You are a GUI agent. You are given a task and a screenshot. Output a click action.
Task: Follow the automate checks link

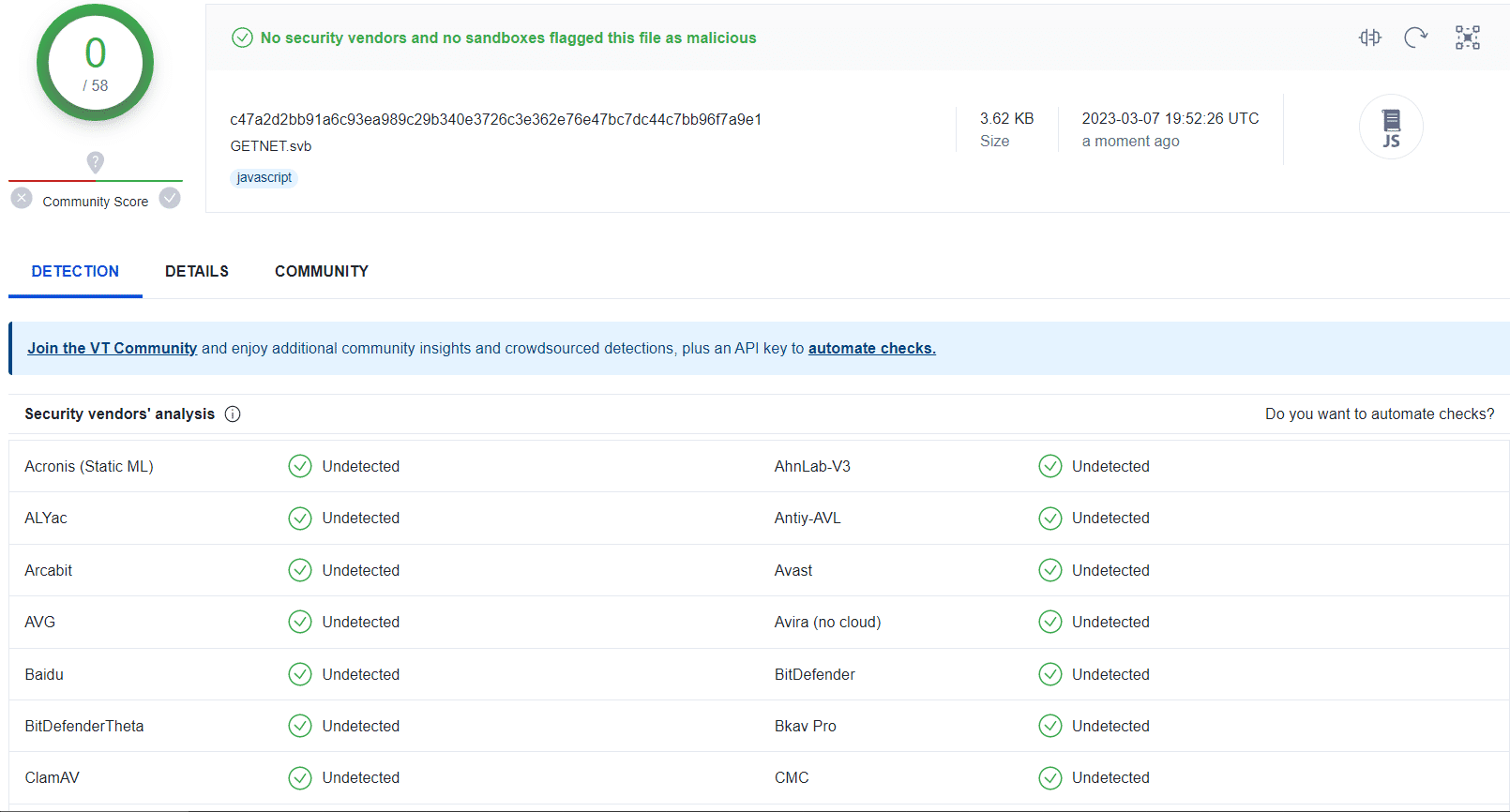click(871, 349)
